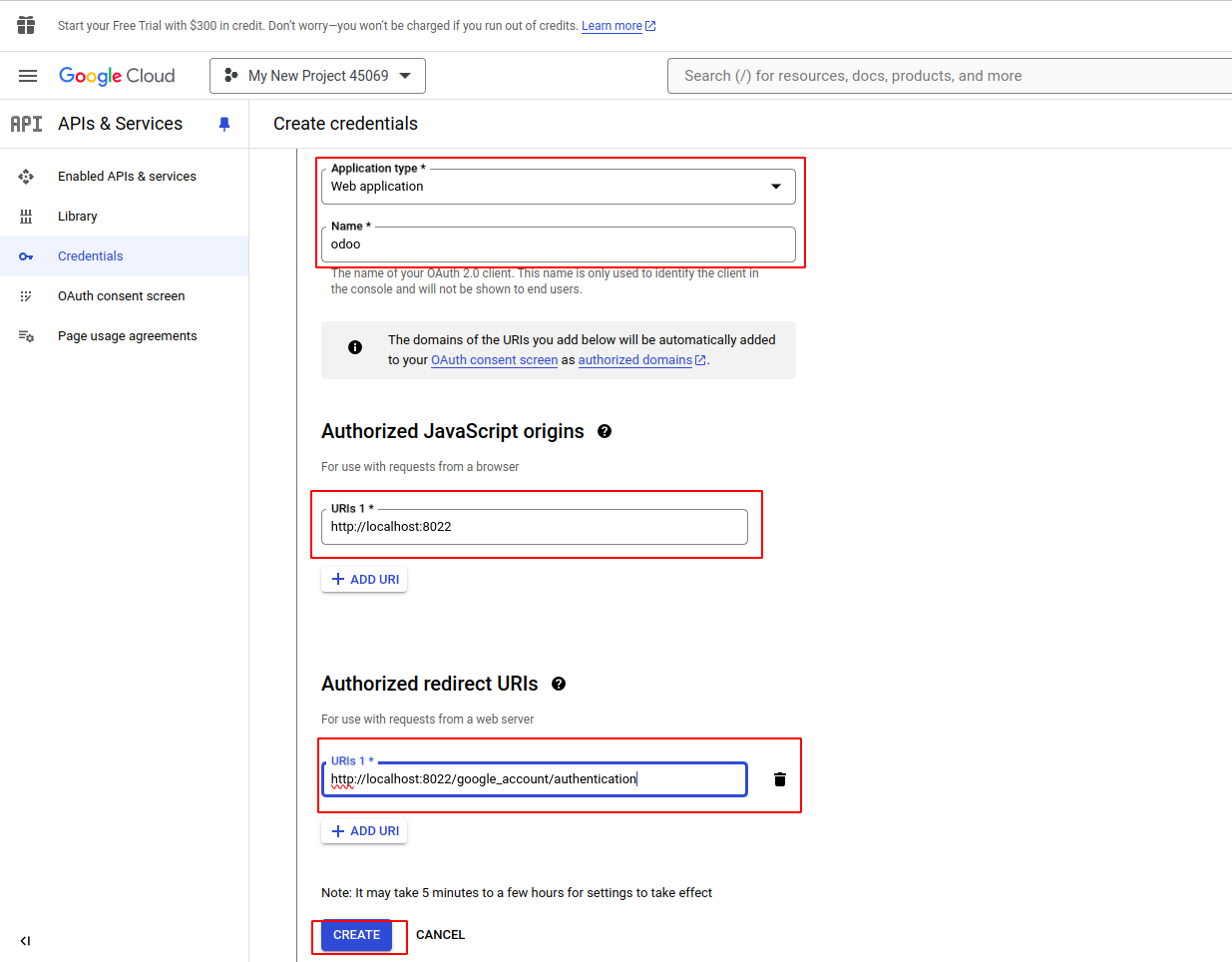Open help for Authorized JavaScript origins
Screen dimensions: 1232x962
tap(605, 431)
